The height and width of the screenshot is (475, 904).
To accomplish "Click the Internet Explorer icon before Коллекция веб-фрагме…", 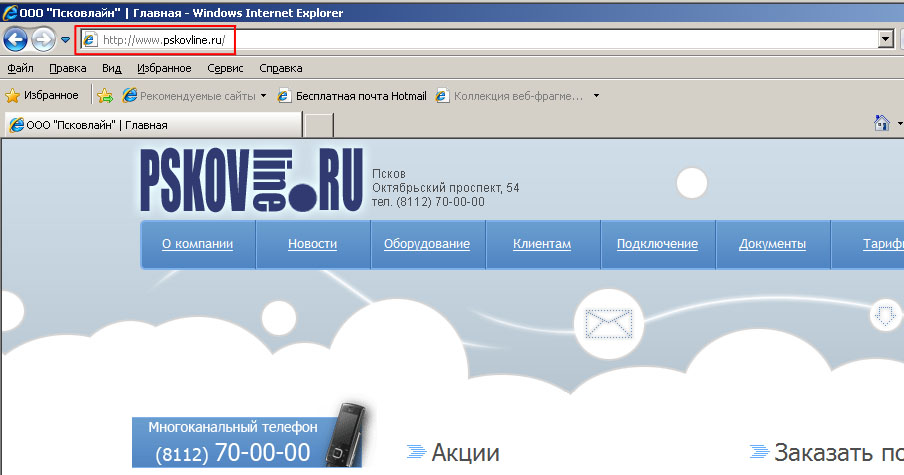I will pos(442,96).
